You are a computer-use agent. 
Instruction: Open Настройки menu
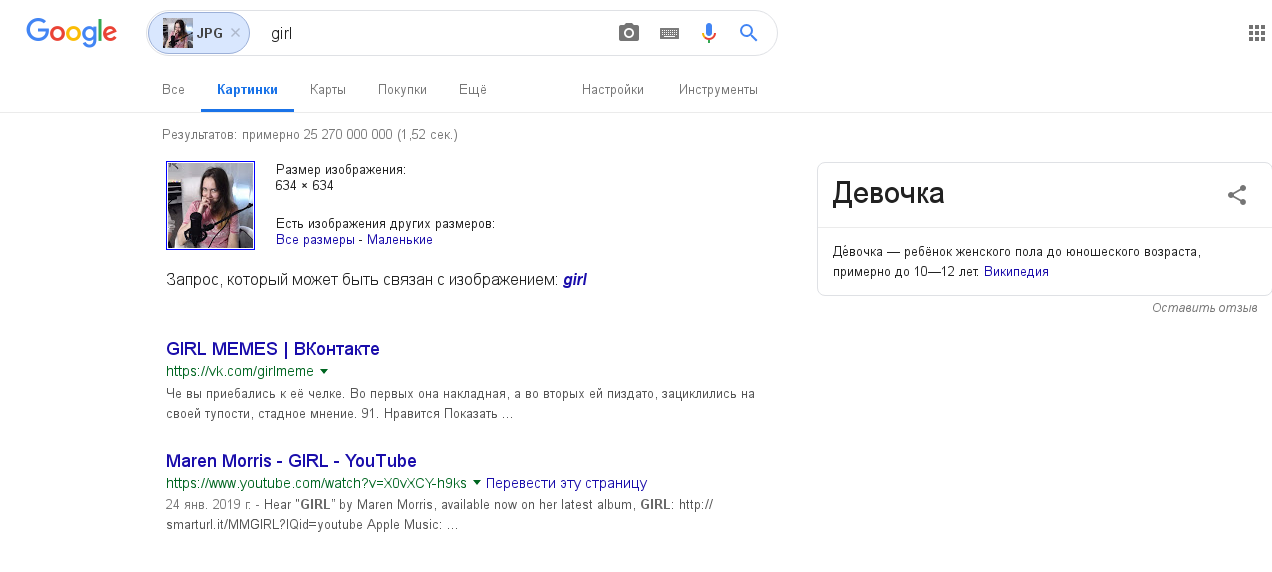[613, 89]
